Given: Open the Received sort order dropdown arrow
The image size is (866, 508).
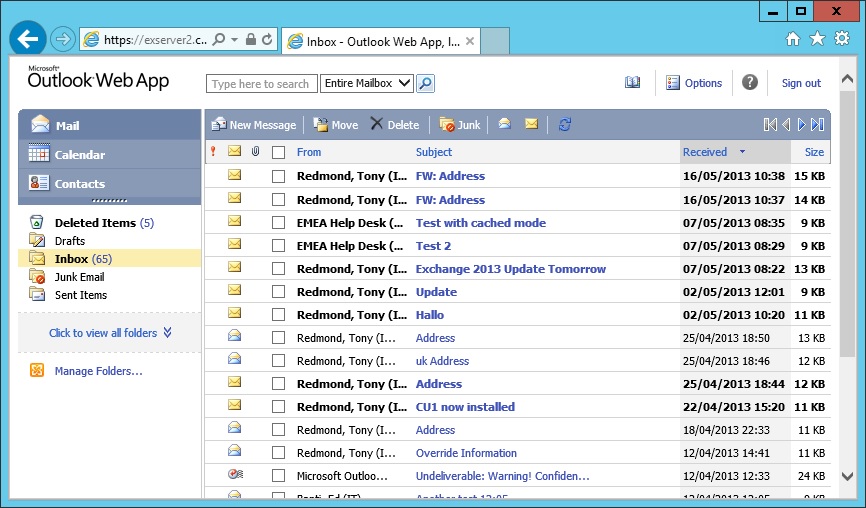Looking at the screenshot, I should (x=742, y=152).
